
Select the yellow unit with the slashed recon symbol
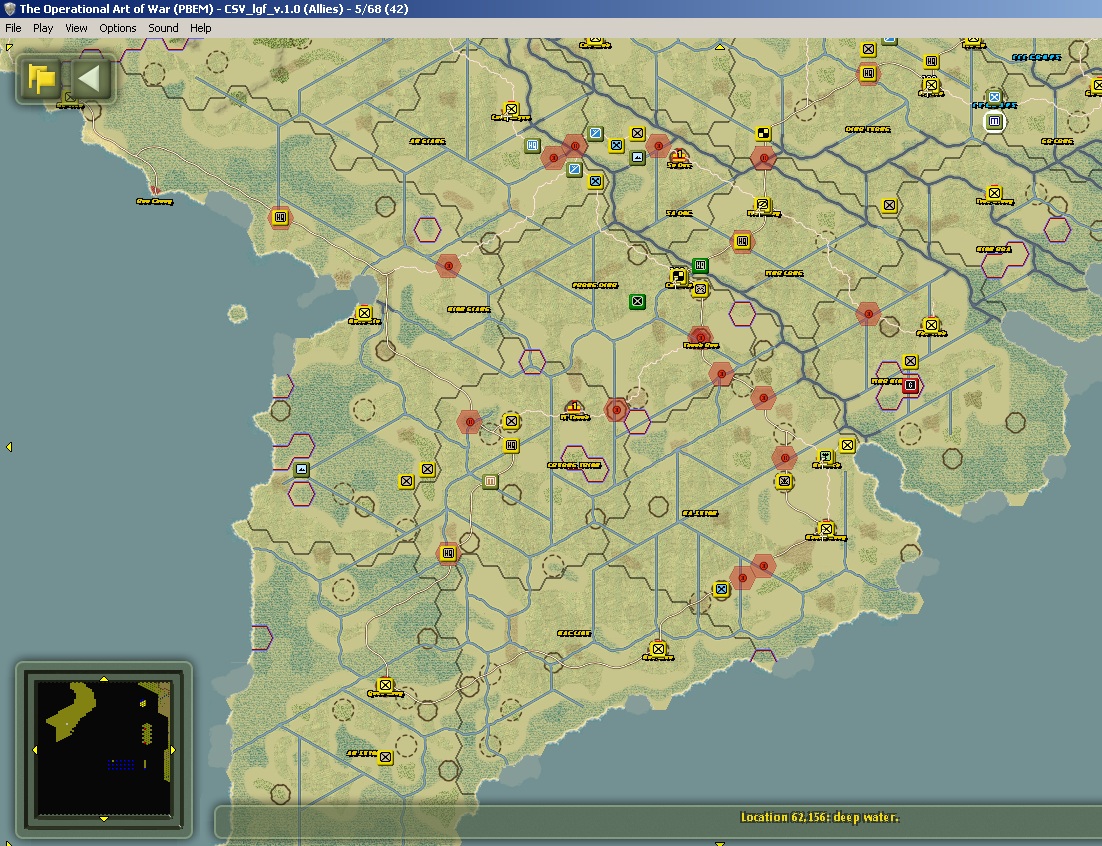(763, 204)
